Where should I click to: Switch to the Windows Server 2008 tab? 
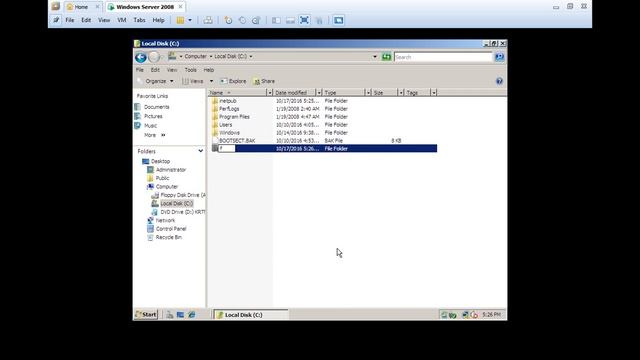coord(144,7)
